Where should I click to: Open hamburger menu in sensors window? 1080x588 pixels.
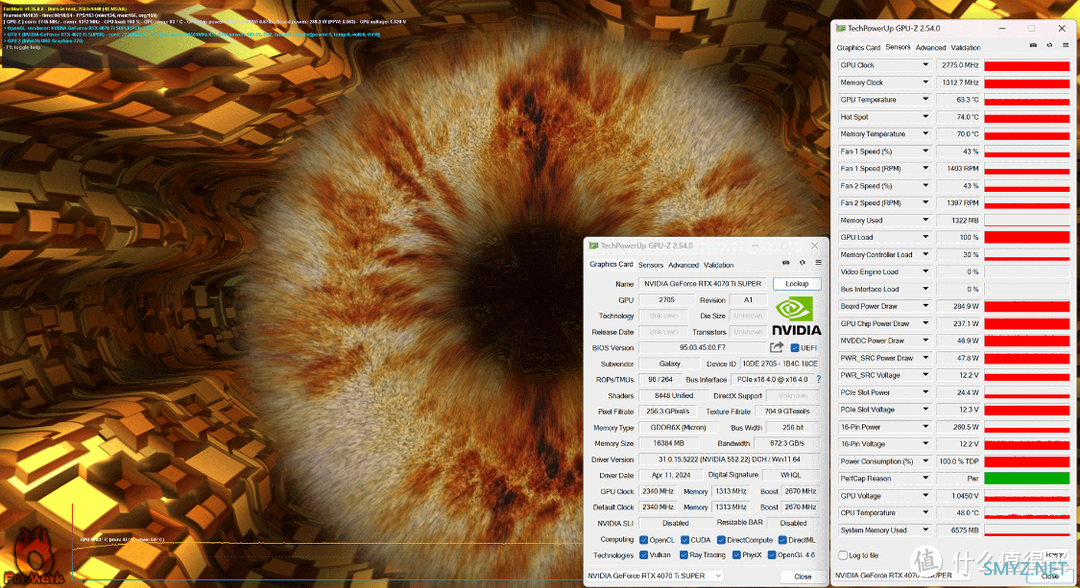1066,45
